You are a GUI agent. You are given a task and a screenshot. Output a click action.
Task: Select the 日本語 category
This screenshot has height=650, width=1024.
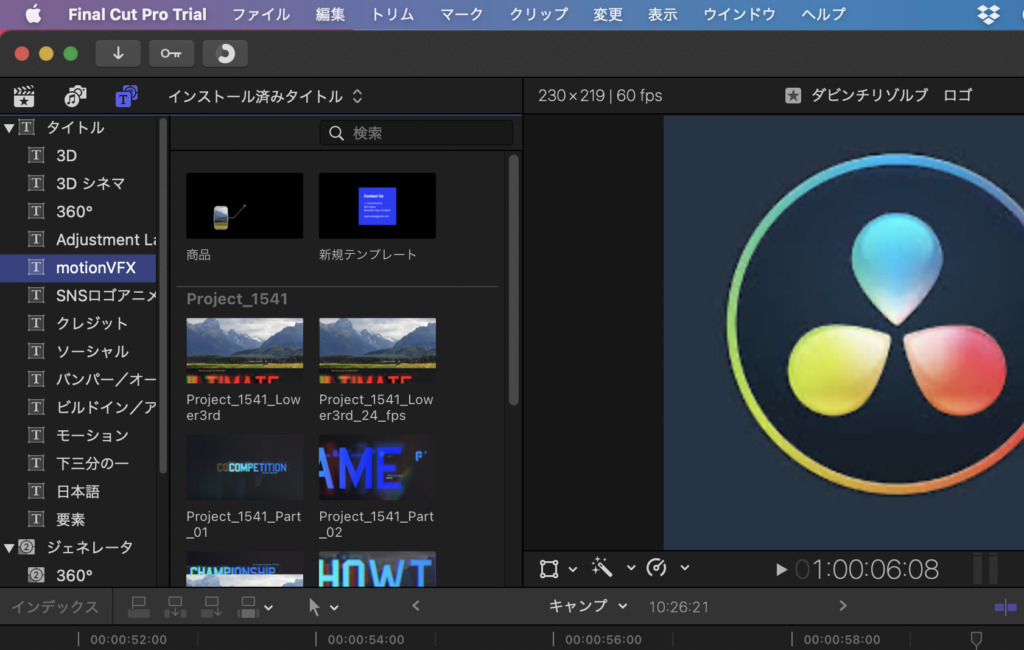[x=78, y=492]
